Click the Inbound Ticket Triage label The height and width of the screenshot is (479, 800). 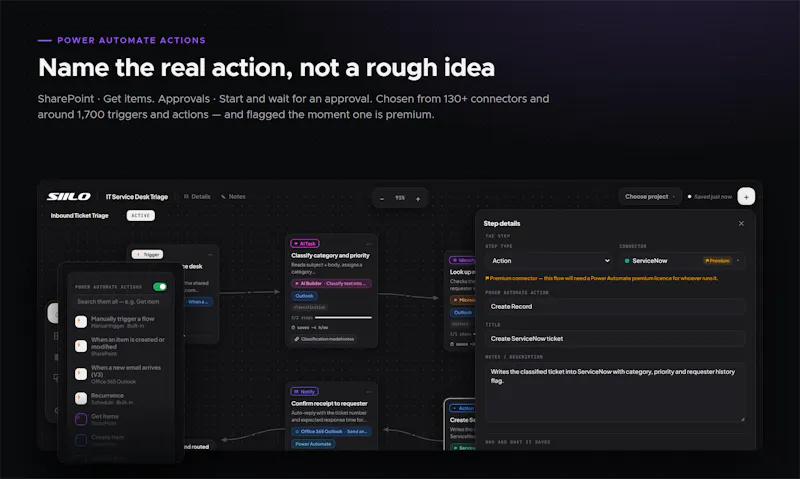80,216
